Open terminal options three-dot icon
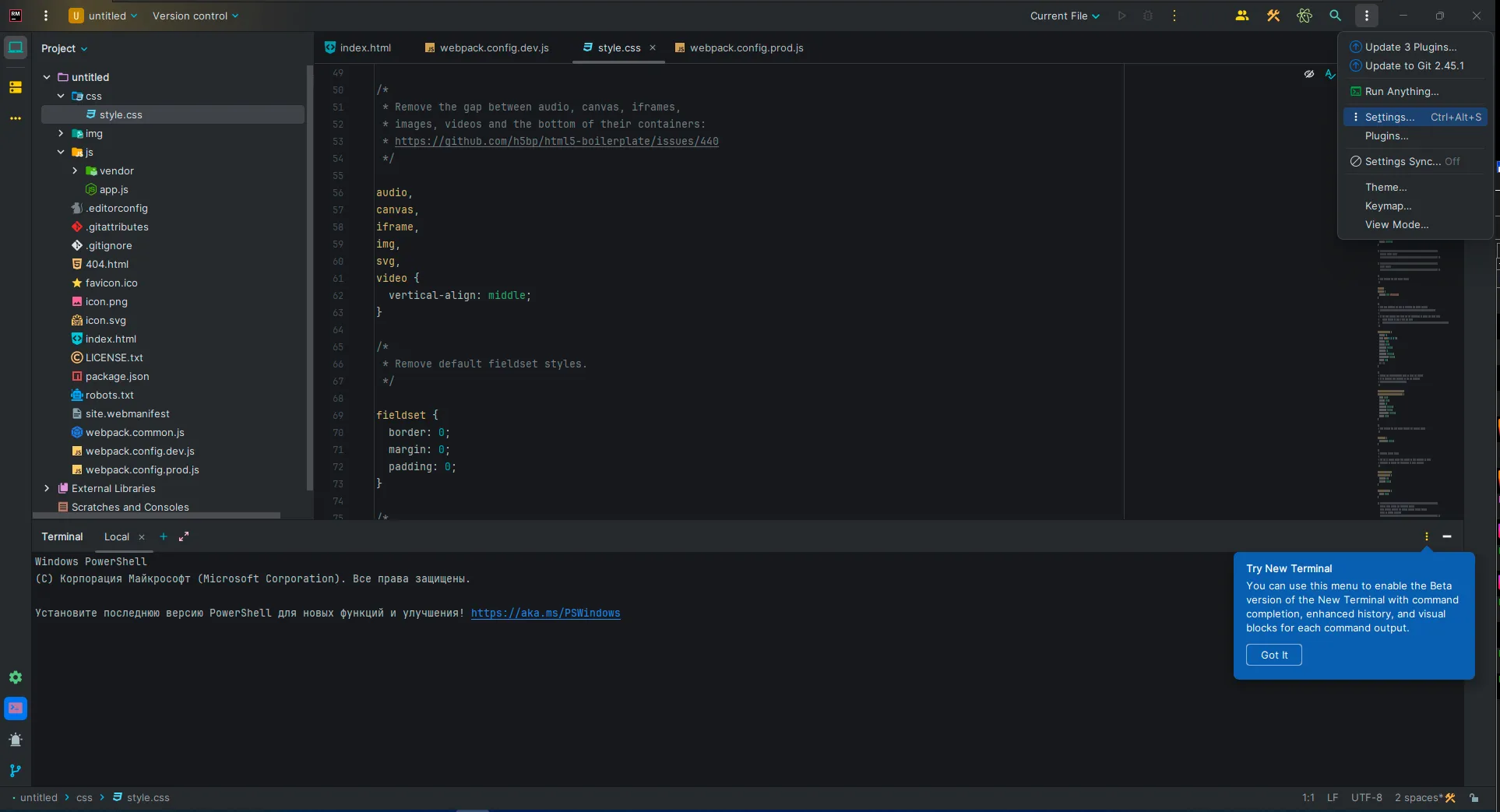This screenshot has height=812, width=1500. [x=1426, y=536]
